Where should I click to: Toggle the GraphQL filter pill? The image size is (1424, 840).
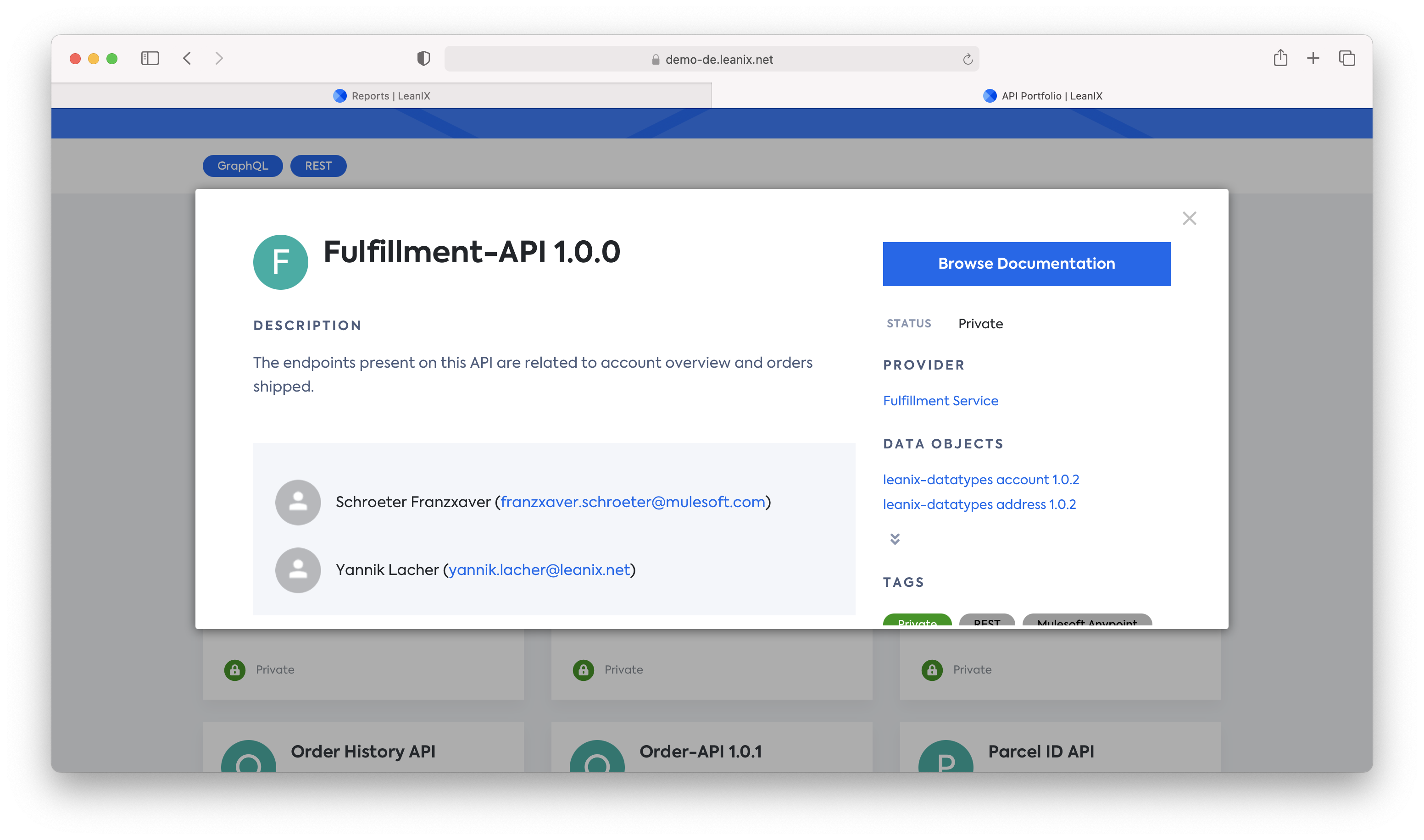(242, 166)
